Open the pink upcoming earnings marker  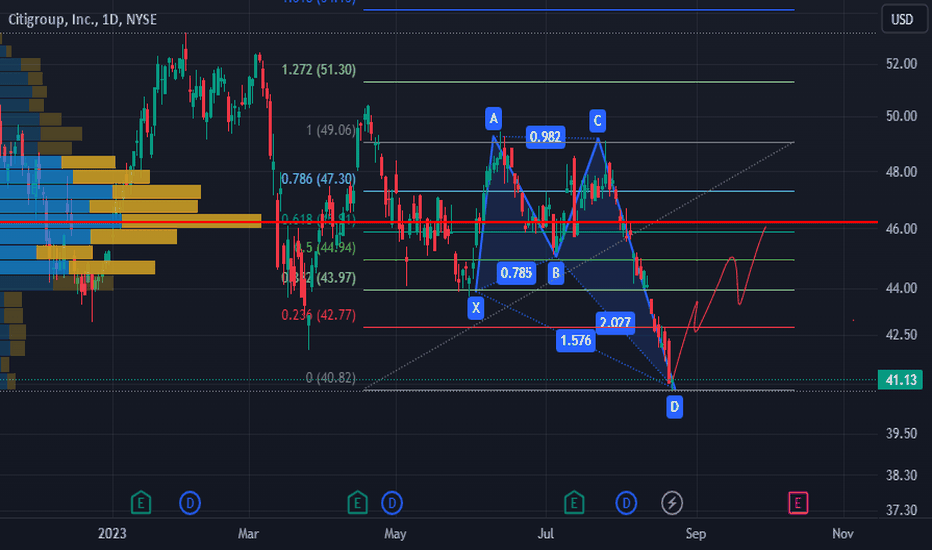(x=798, y=503)
